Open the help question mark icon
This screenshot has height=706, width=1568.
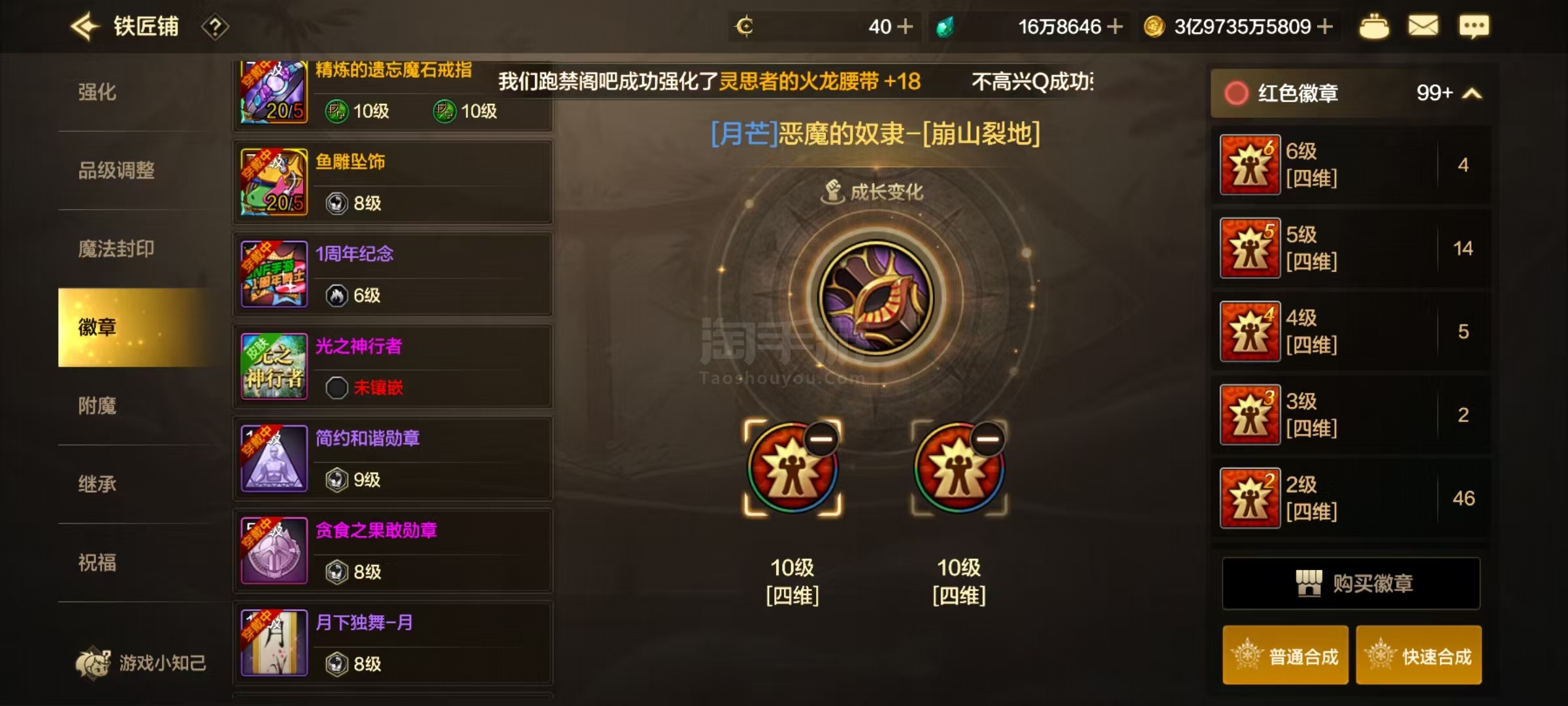coord(215,27)
